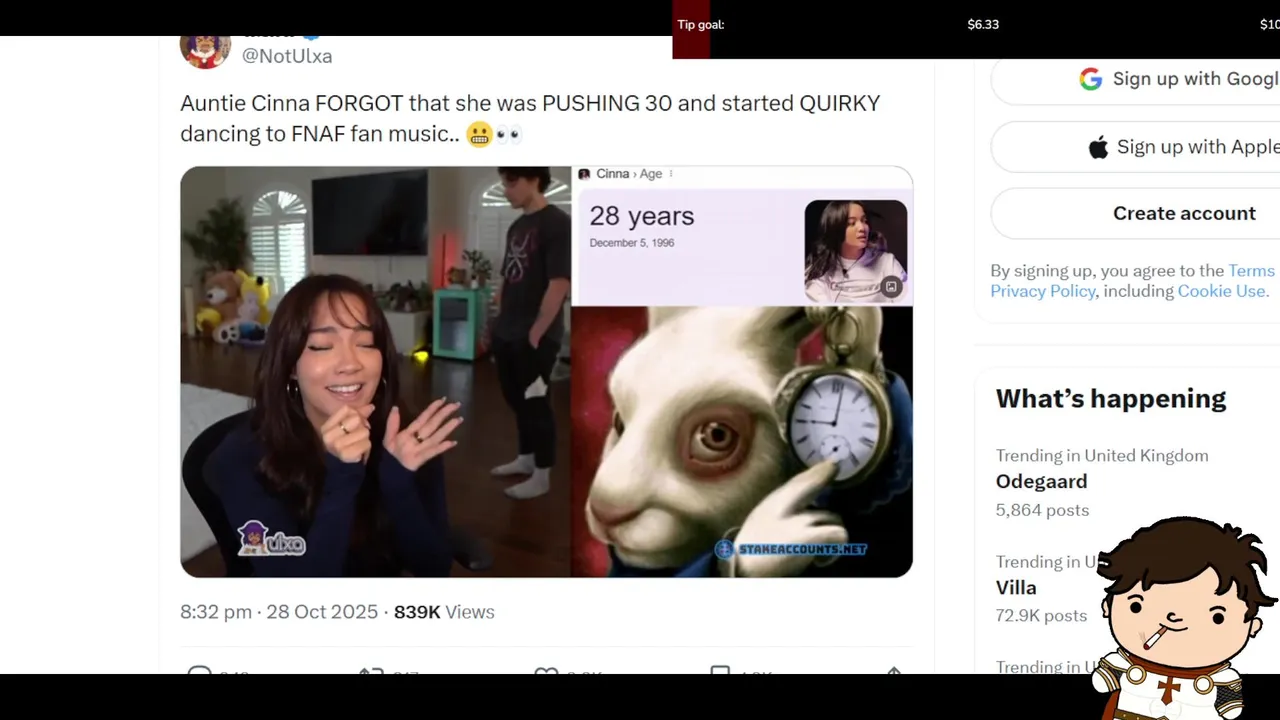The image size is (1280, 720).
Task: Click the Apple logo icon
Action: tap(1098, 148)
